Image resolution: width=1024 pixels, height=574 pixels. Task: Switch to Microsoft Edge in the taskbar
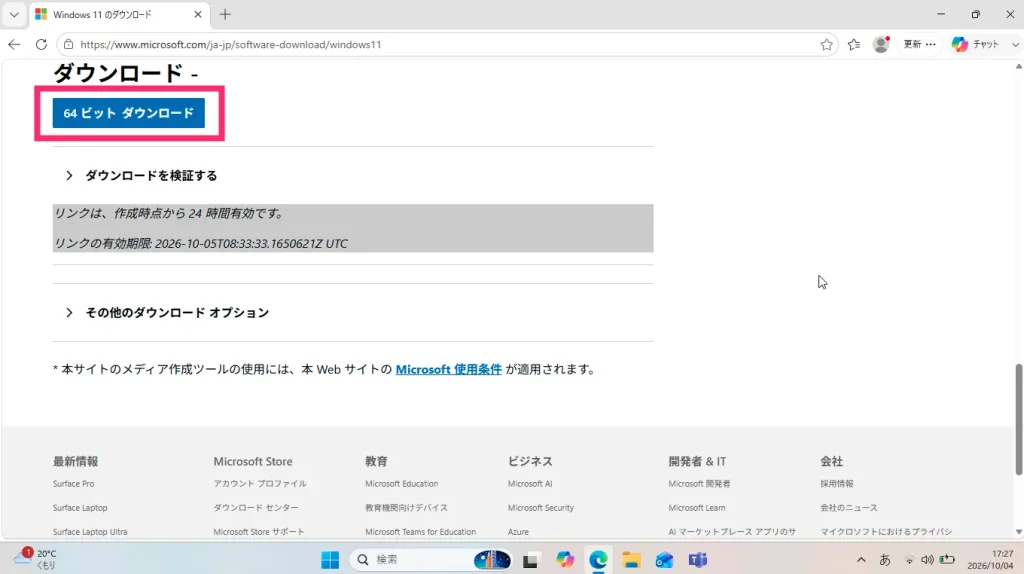pyautogui.click(x=598, y=560)
